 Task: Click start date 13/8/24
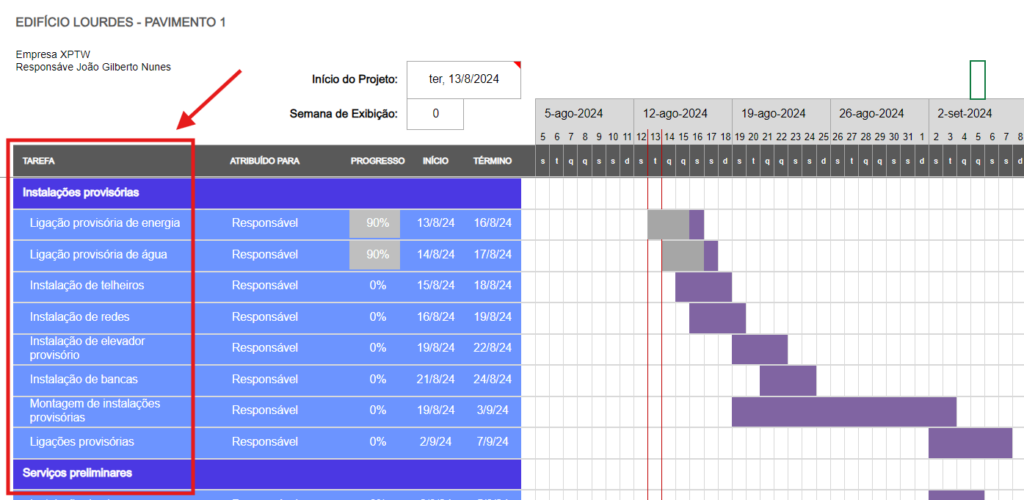click(x=436, y=223)
